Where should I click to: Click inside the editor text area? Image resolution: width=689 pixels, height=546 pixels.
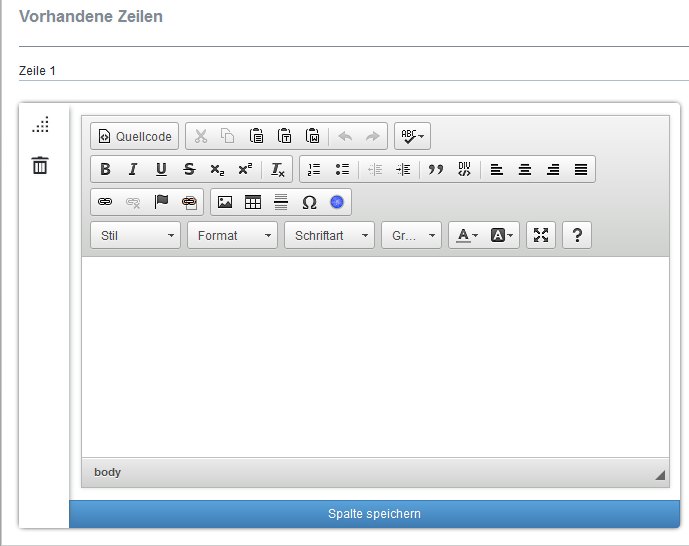375,357
